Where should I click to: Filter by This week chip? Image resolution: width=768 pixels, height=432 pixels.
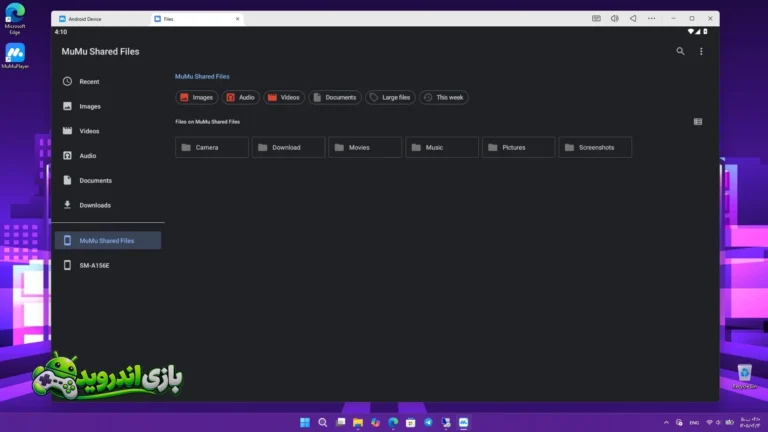pos(444,97)
